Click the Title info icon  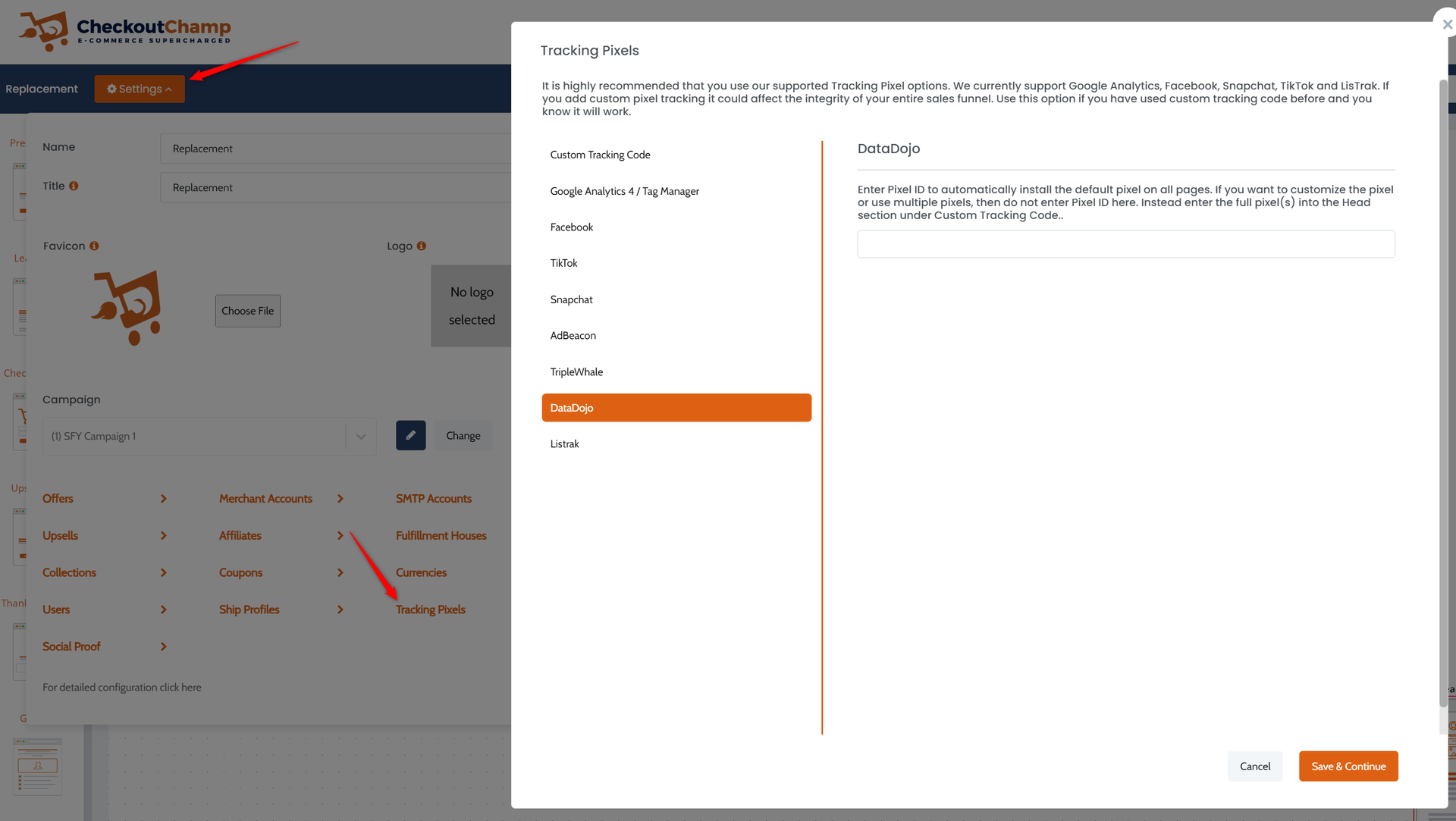[x=74, y=186]
